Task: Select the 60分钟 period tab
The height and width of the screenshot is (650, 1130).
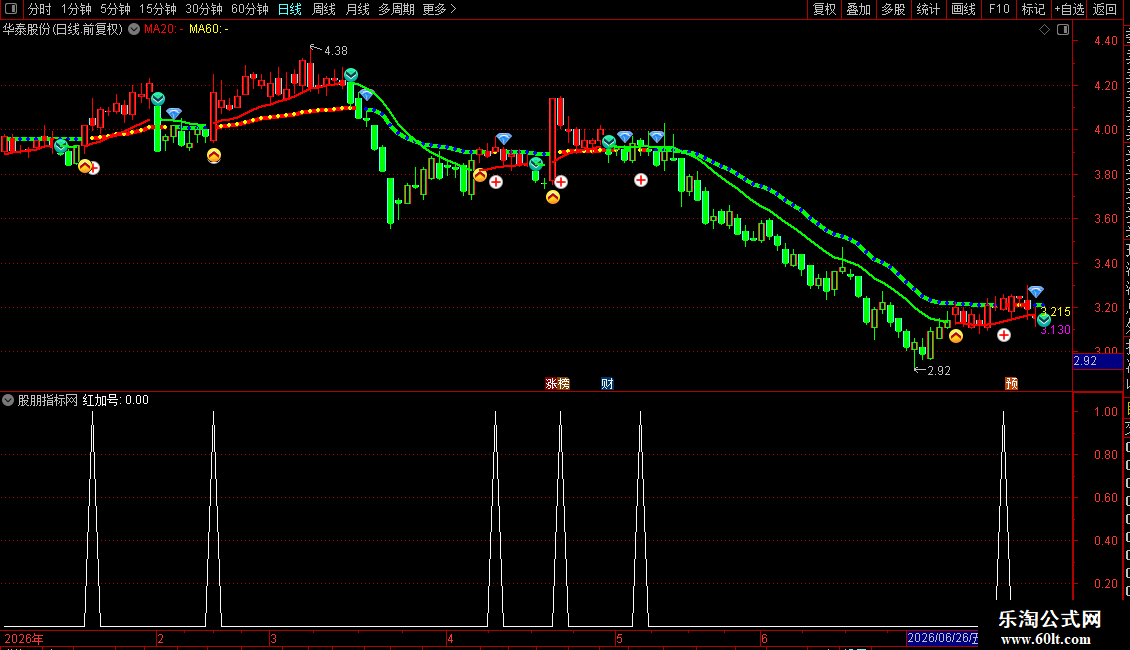Action: pos(249,9)
